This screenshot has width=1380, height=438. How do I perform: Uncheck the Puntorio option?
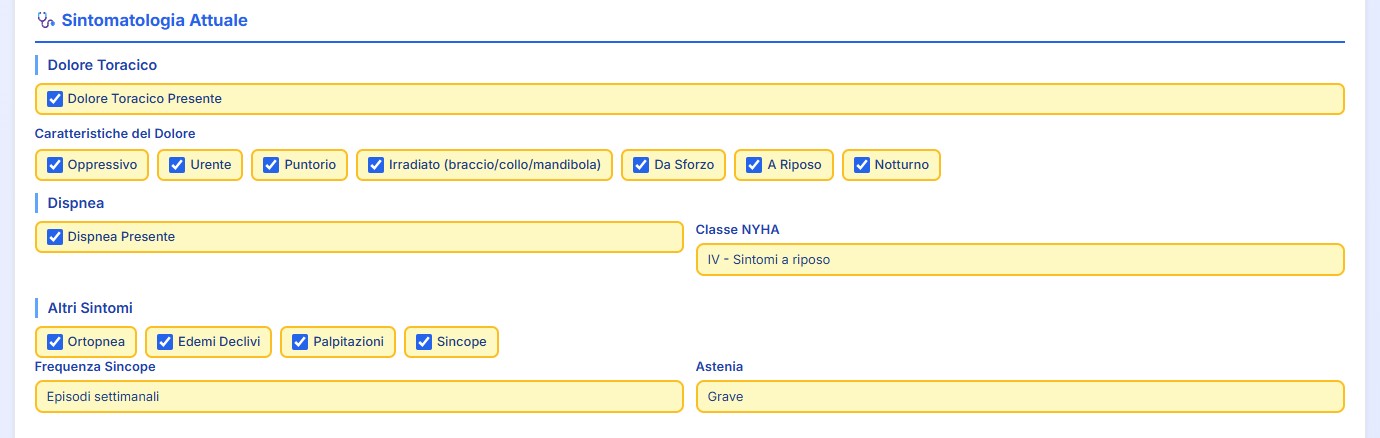click(x=271, y=165)
